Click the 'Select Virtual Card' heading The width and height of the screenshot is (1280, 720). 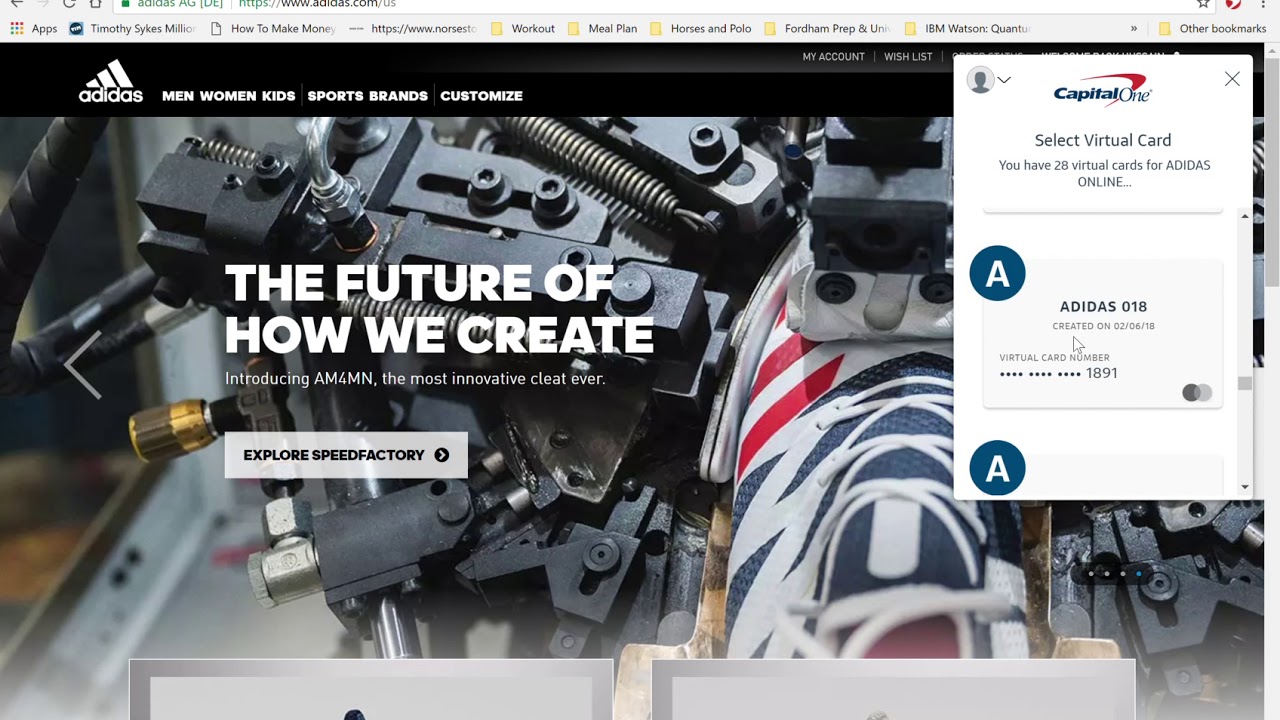1103,140
